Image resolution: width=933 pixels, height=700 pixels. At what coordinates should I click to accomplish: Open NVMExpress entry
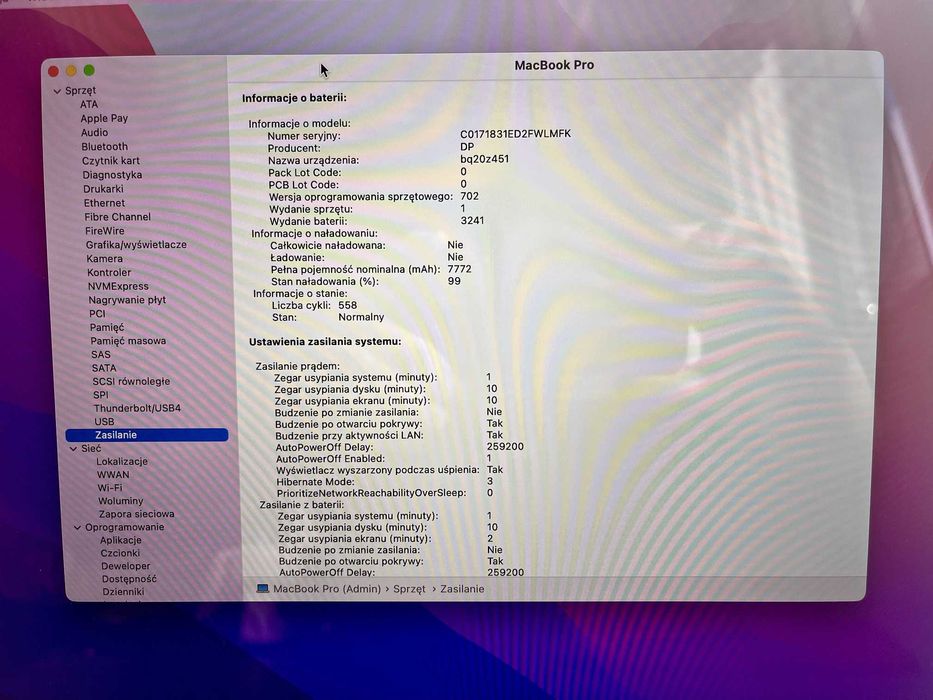118,286
